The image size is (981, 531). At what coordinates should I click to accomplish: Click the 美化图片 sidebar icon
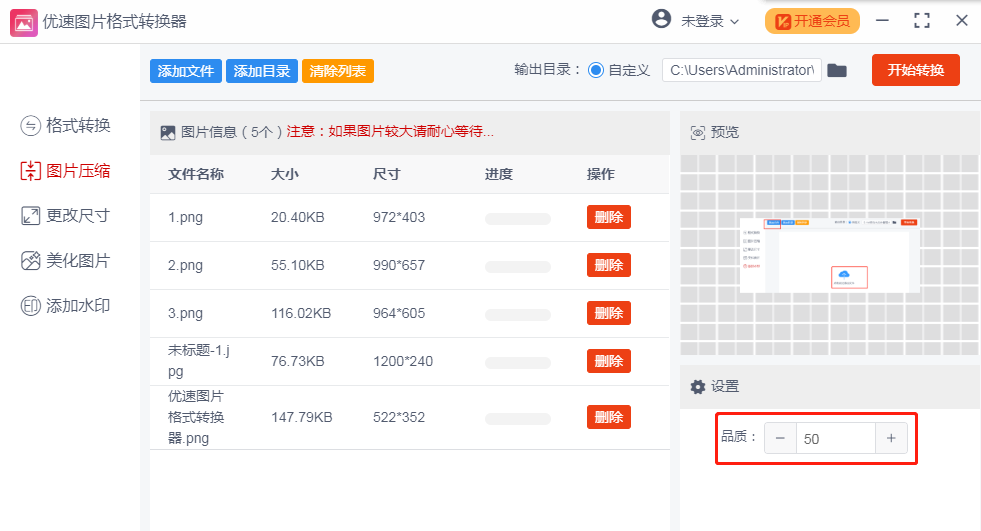pyautogui.click(x=30, y=261)
